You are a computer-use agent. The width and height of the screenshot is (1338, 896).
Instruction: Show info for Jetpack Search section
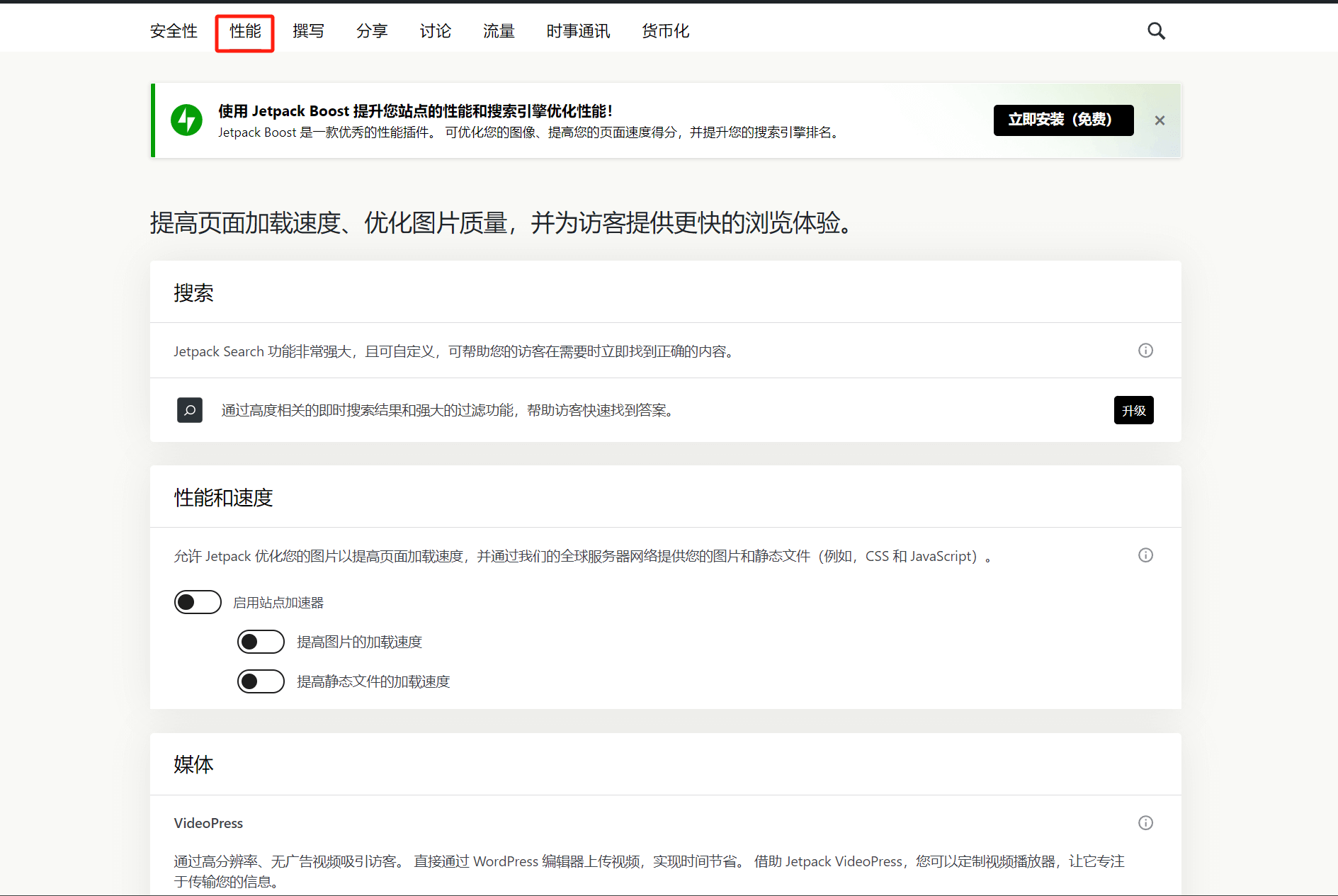(1145, 351)
